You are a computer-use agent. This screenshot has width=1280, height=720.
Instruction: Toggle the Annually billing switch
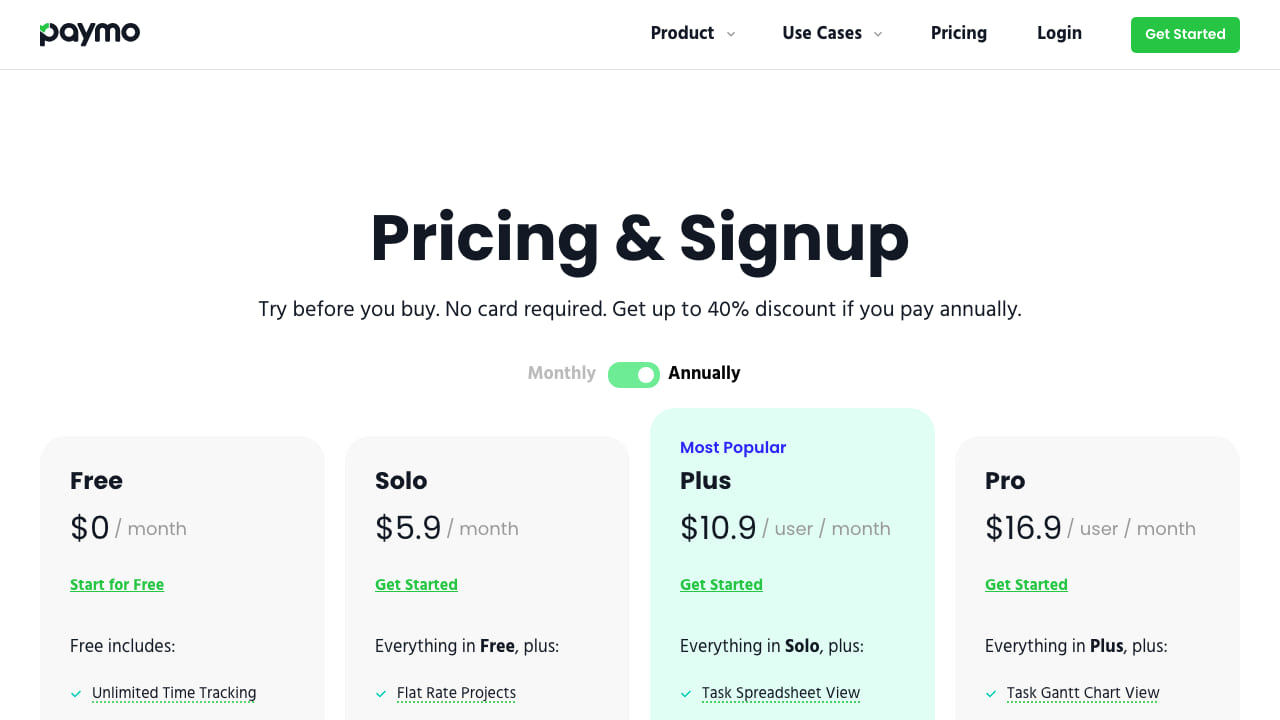pos(634,373)
